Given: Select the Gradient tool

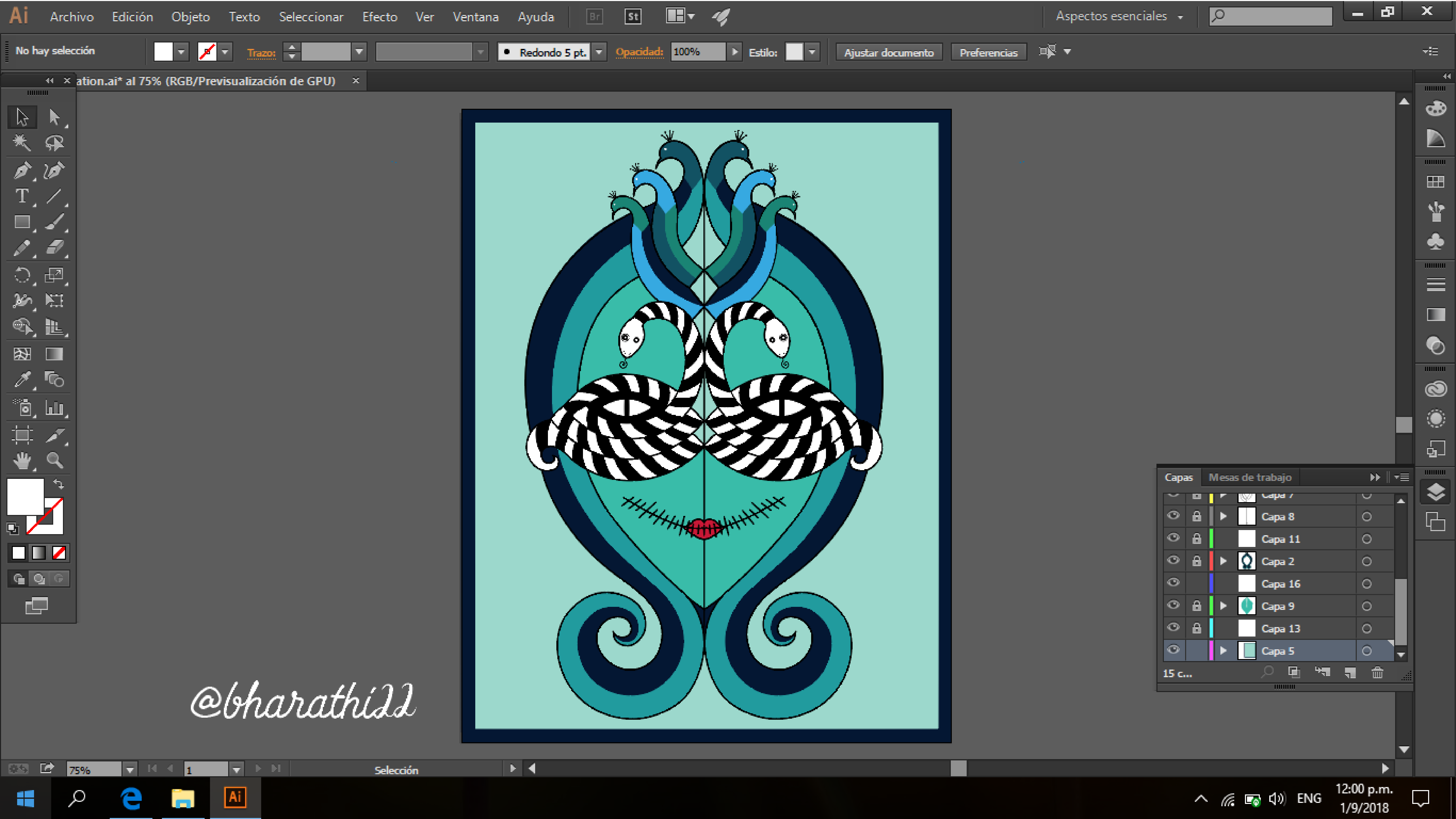Looking at the screenshot, I should (x=54, y=354).
